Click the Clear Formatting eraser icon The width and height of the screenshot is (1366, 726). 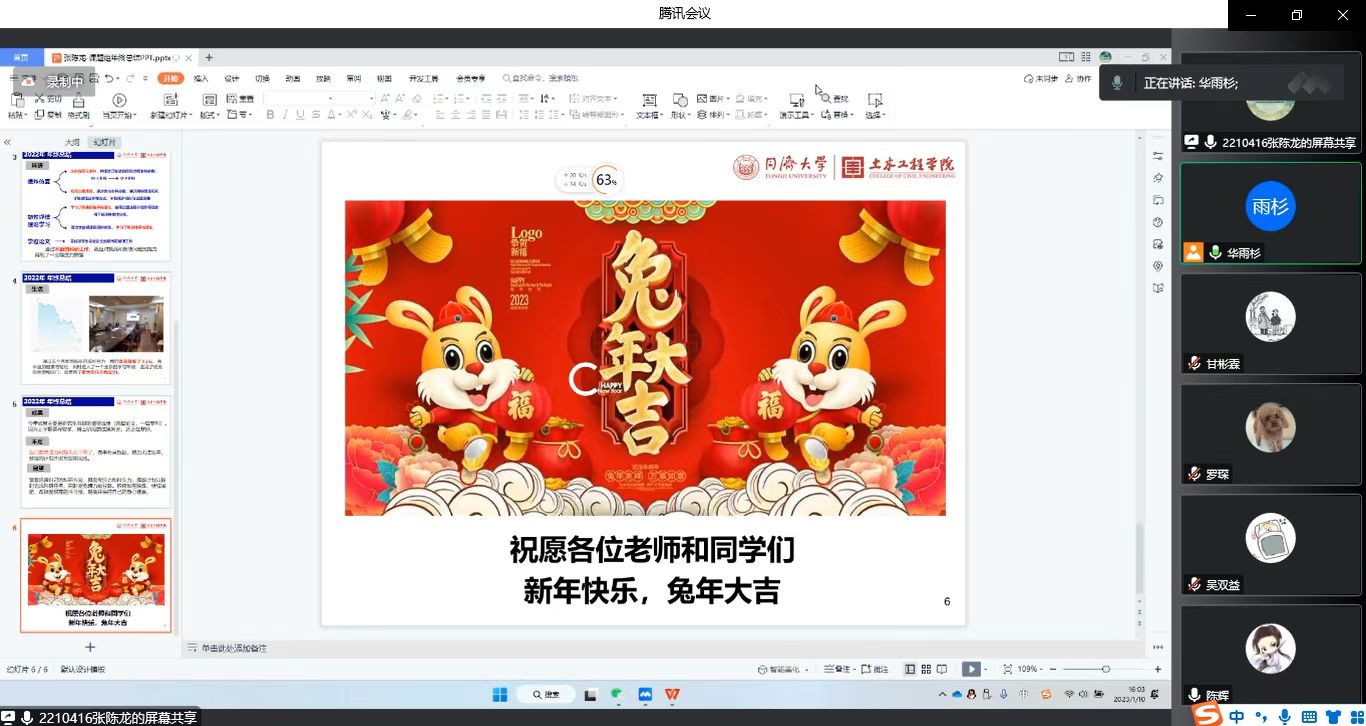coord(416,99)
